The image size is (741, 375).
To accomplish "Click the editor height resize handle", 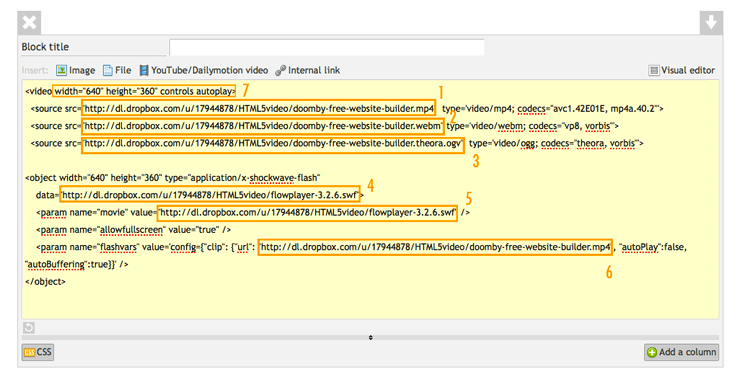I will point(370,337).
